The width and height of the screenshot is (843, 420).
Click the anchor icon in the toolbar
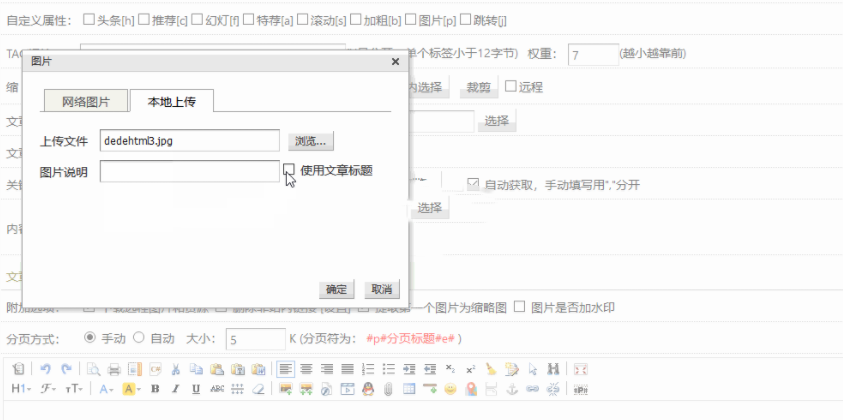click(511, 388)
